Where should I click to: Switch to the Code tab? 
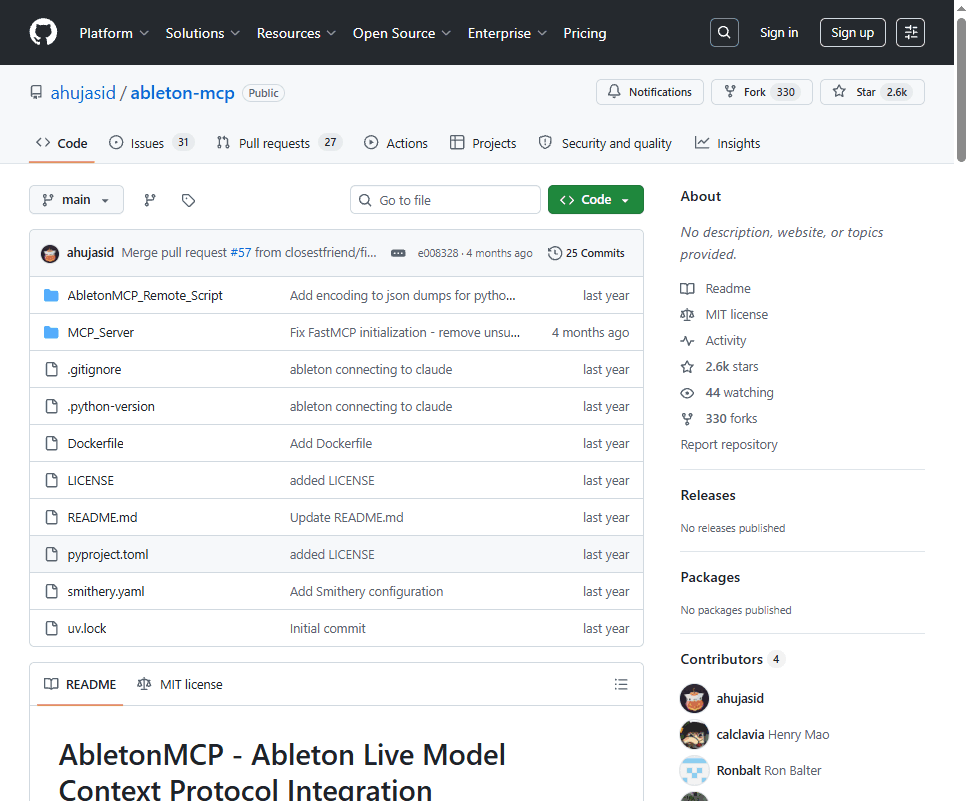[61, 143]
